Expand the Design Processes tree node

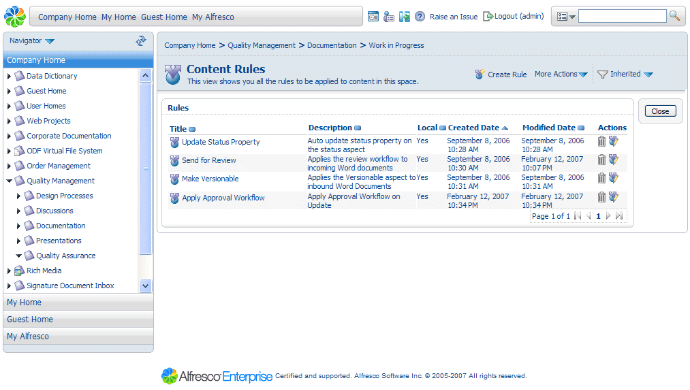tap(18, 196)
